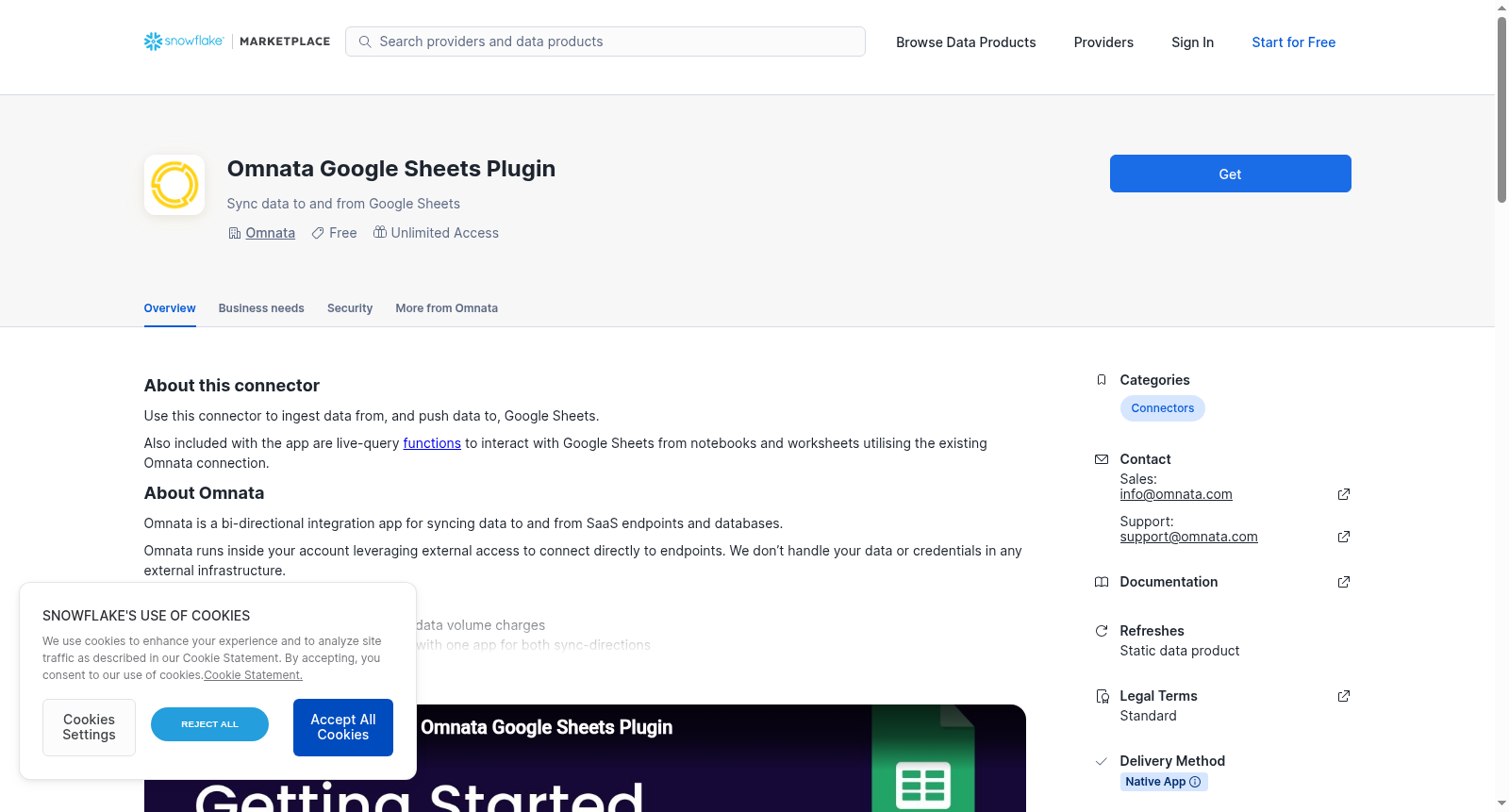Open Cookies Settings
Screen dimensions: 1509x812
coord(90,727)
